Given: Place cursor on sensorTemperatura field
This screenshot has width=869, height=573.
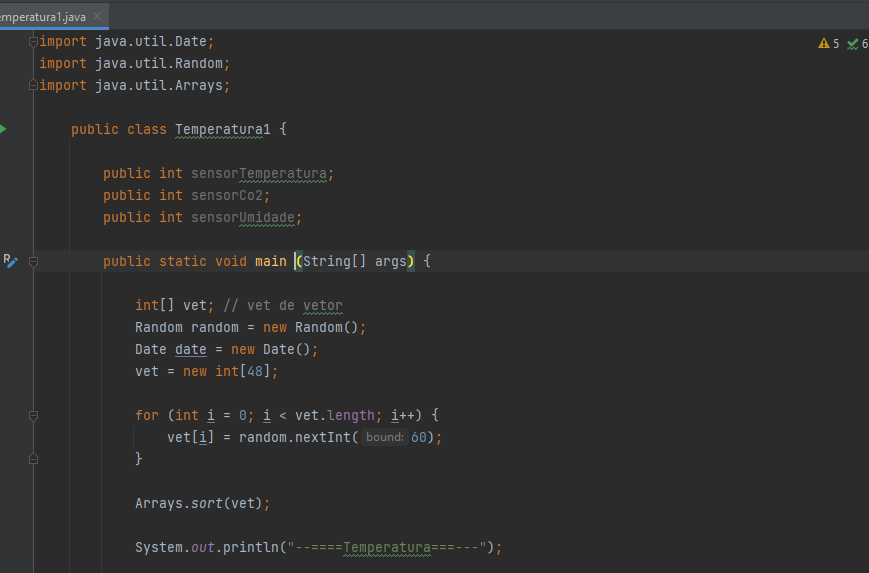Looking at the screenshot, I should [259, 173].
